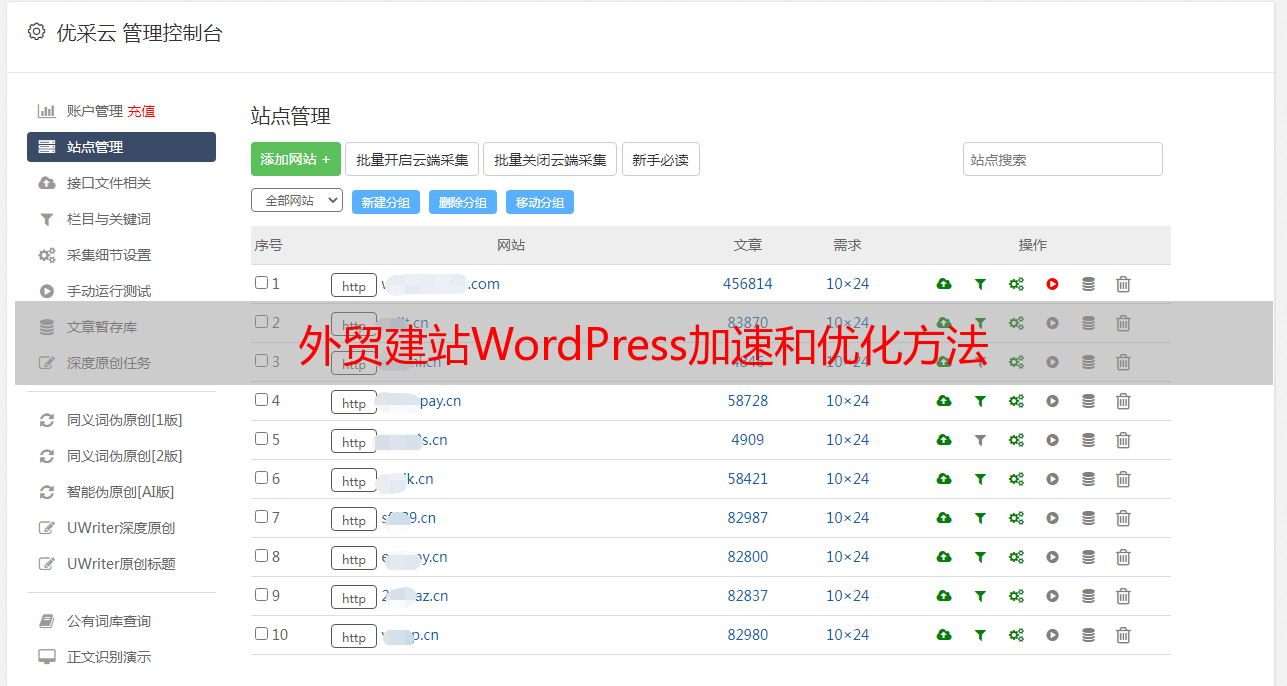Click the database icon in row 8
This screenshot has width=1287, height=686.
pos(1088,557)
